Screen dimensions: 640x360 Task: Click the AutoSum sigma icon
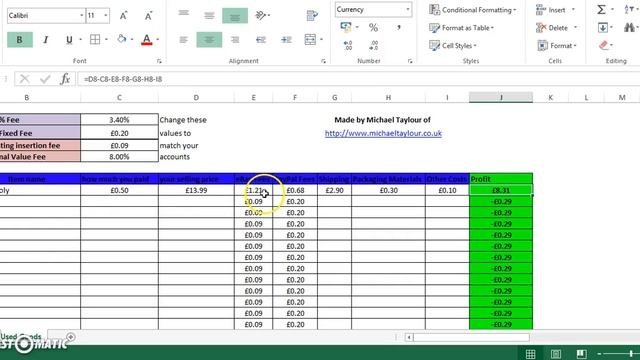601,9
